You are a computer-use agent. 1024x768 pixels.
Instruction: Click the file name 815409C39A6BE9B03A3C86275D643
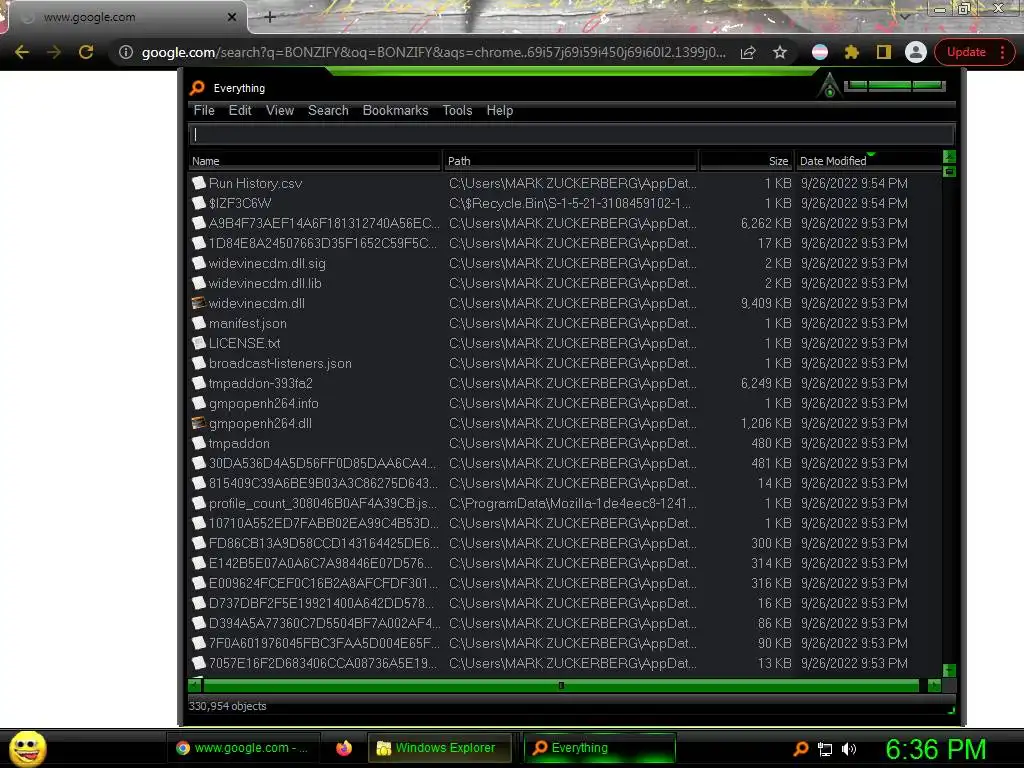pos(323,483)
